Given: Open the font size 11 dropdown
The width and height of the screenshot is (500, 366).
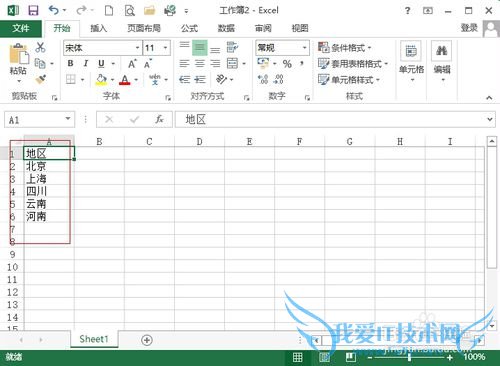Looking at the screenshot, I should [x=165, y=48].
